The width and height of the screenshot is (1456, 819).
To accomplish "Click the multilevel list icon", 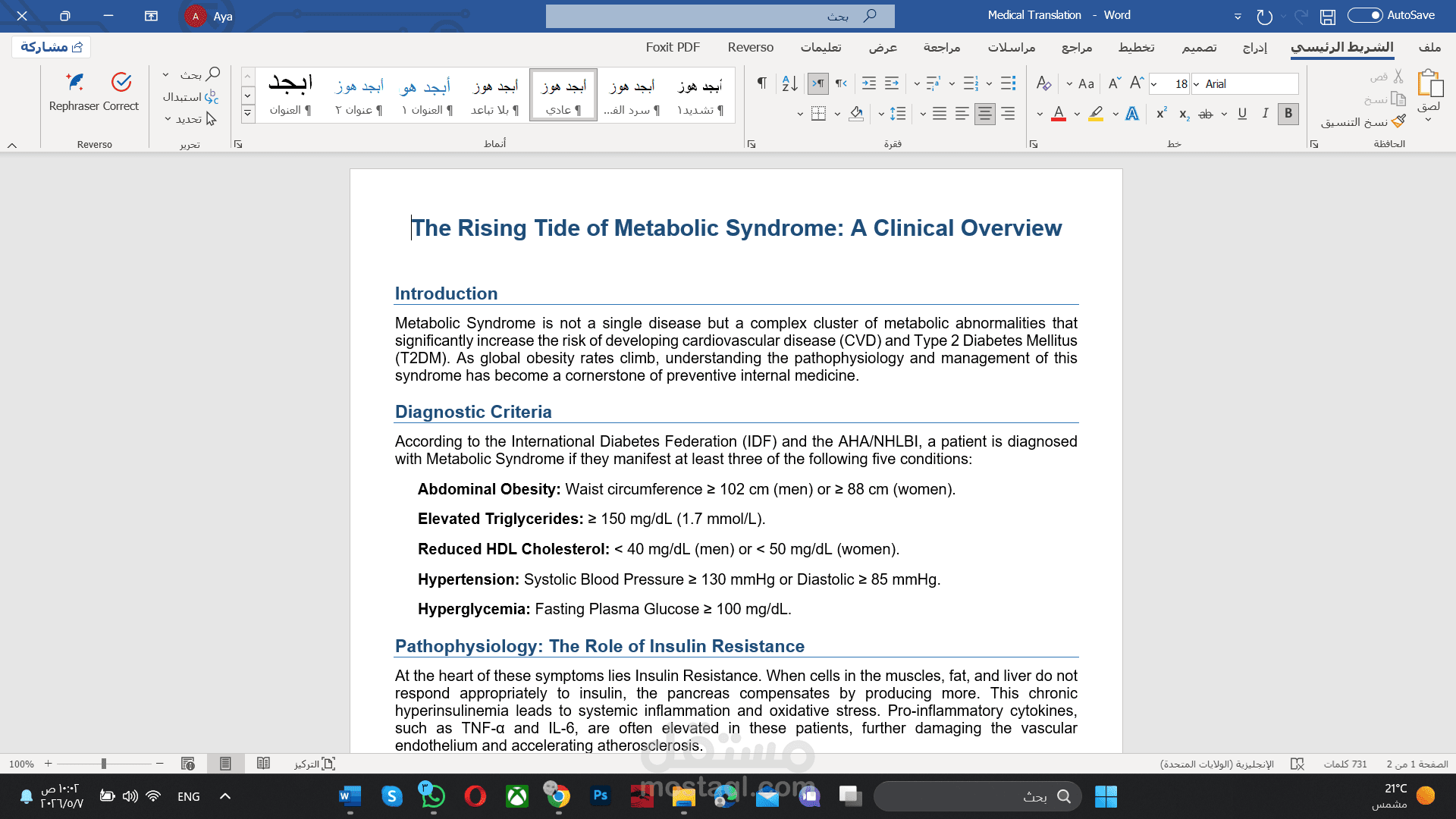I will [934, 83].
